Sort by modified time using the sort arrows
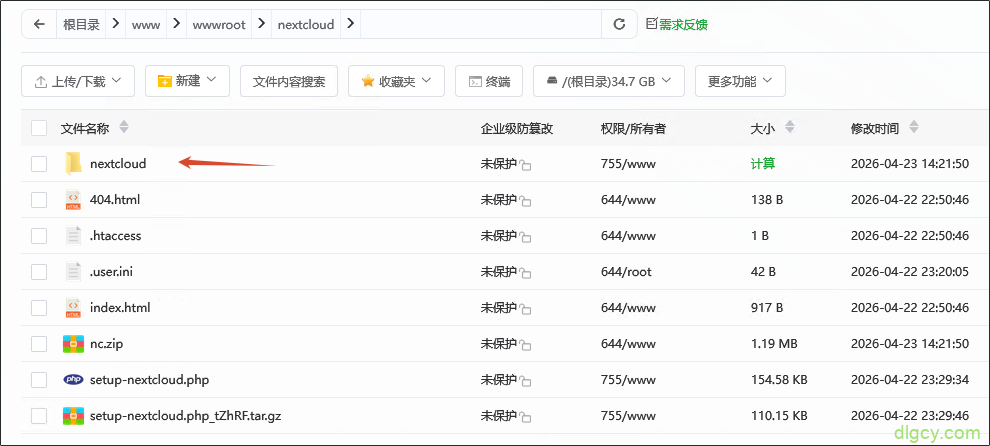 [x=913, y=127]
